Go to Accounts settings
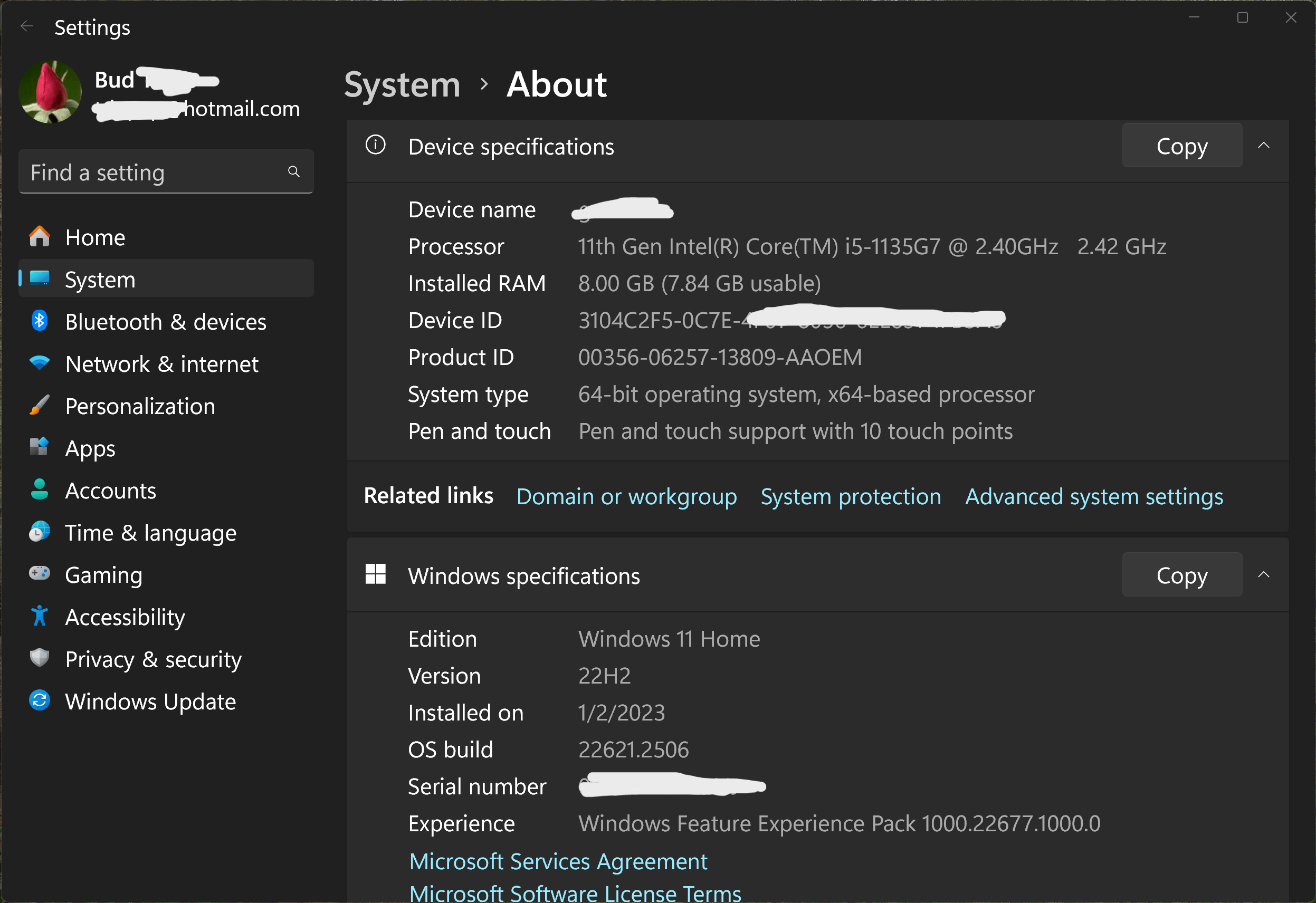 pyautogui.click(x=110, y=491)
